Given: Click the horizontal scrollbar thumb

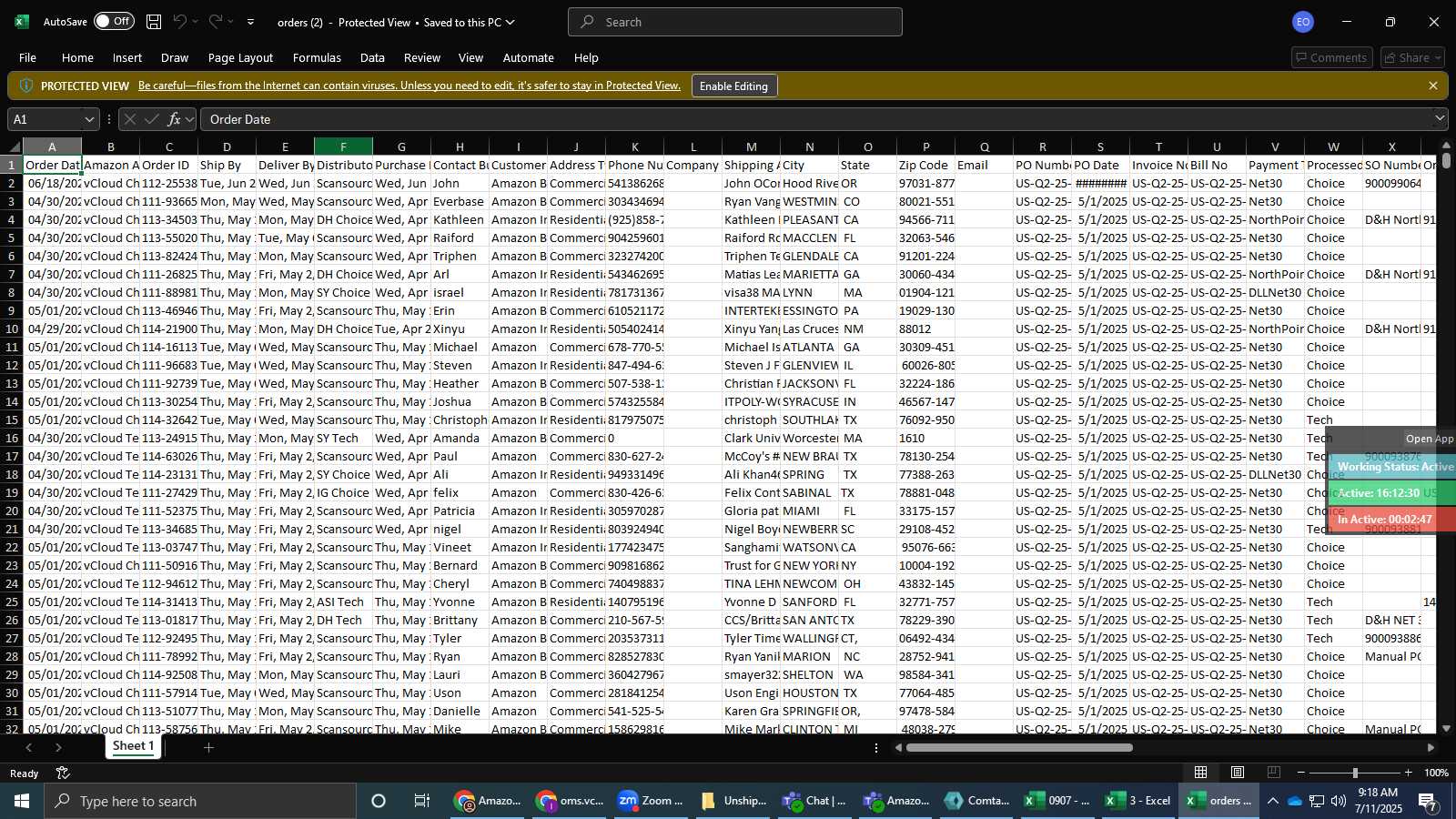Looking at the screenshot, I should tap(1019, 748).
